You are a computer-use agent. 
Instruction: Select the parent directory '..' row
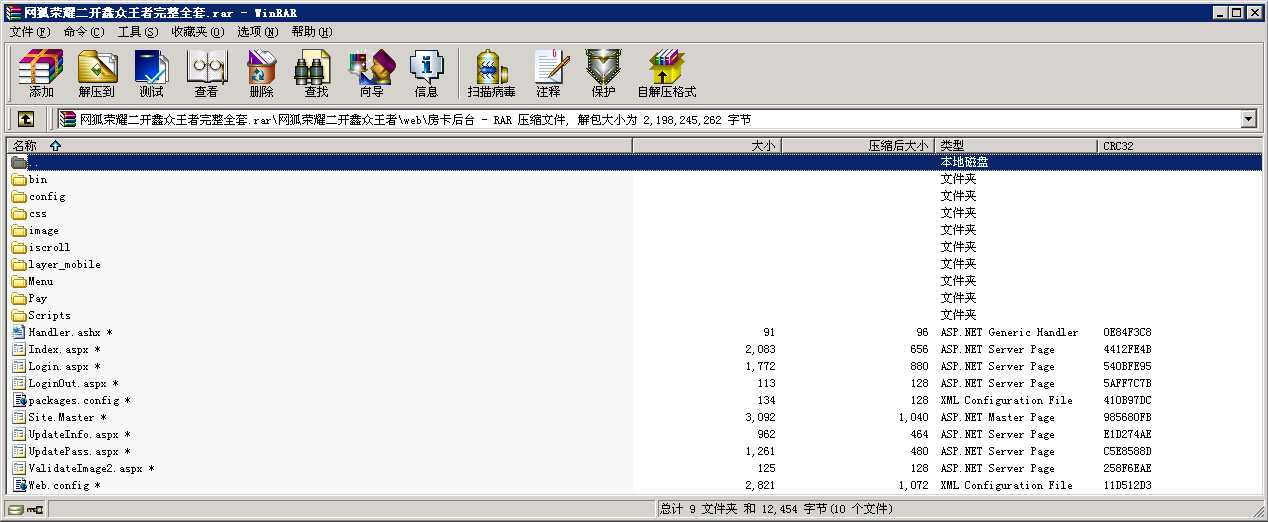point(635,162)
